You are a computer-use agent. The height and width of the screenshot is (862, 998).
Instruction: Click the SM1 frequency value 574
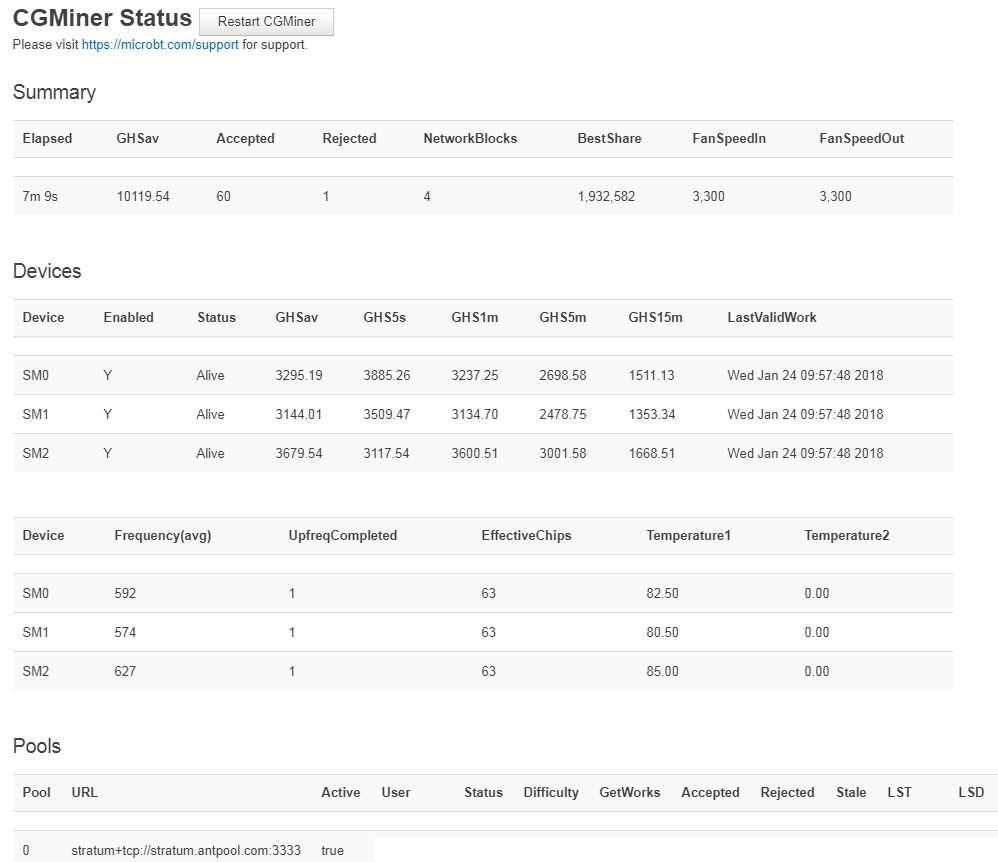[125, 632]
